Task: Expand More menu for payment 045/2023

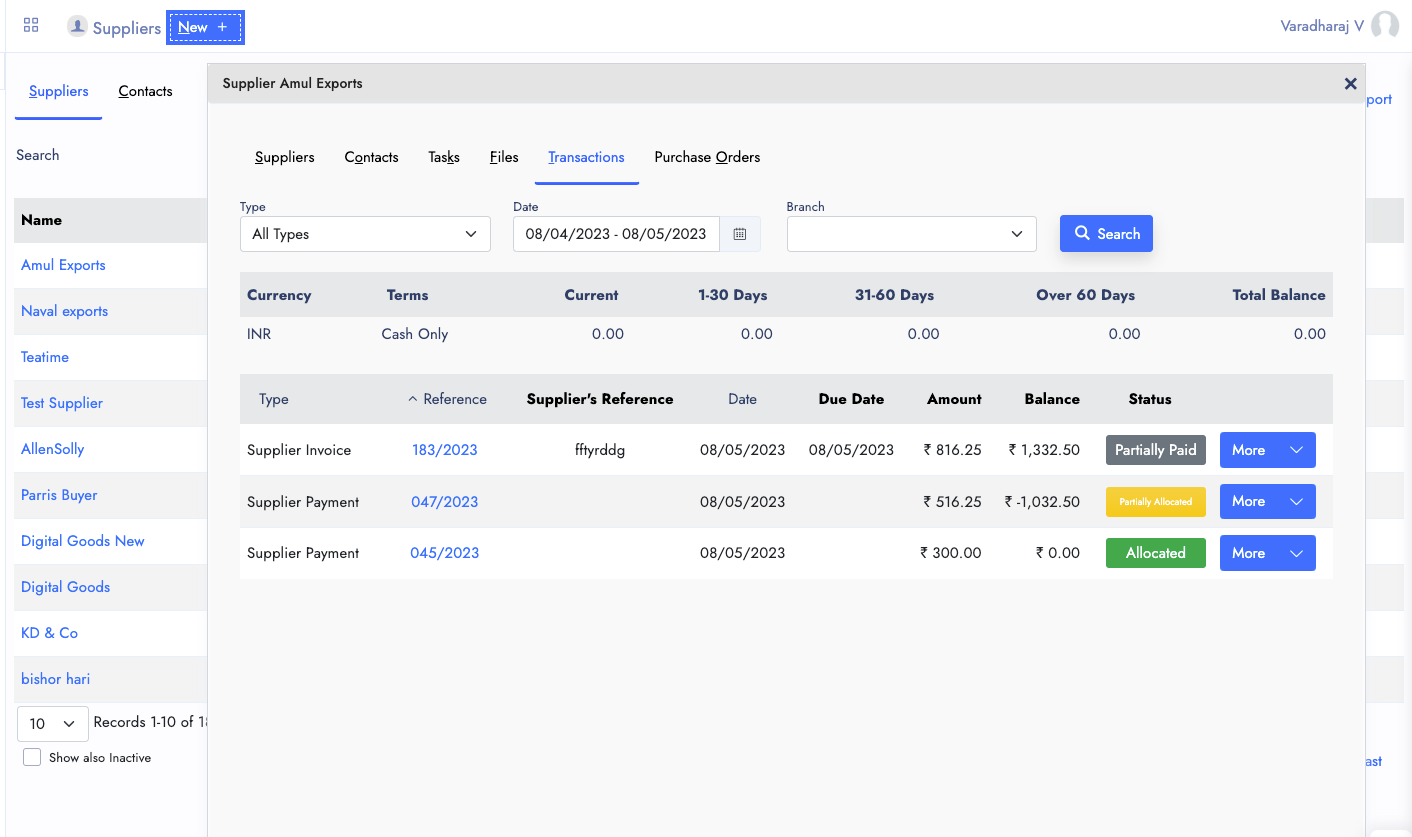Action: click(x=1267, y=553)
